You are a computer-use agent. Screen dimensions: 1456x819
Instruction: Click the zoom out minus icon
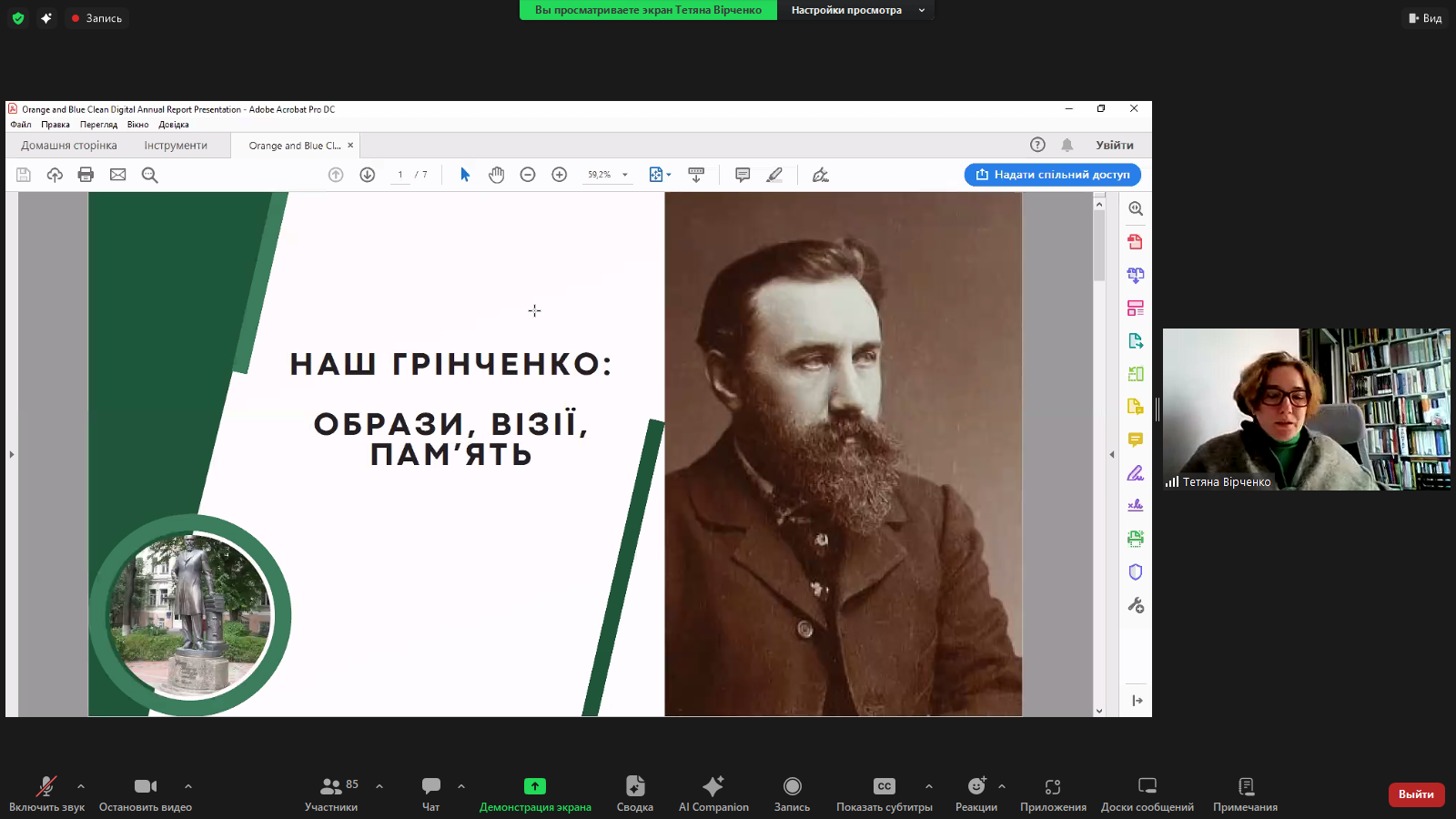(x=528, y=175)
